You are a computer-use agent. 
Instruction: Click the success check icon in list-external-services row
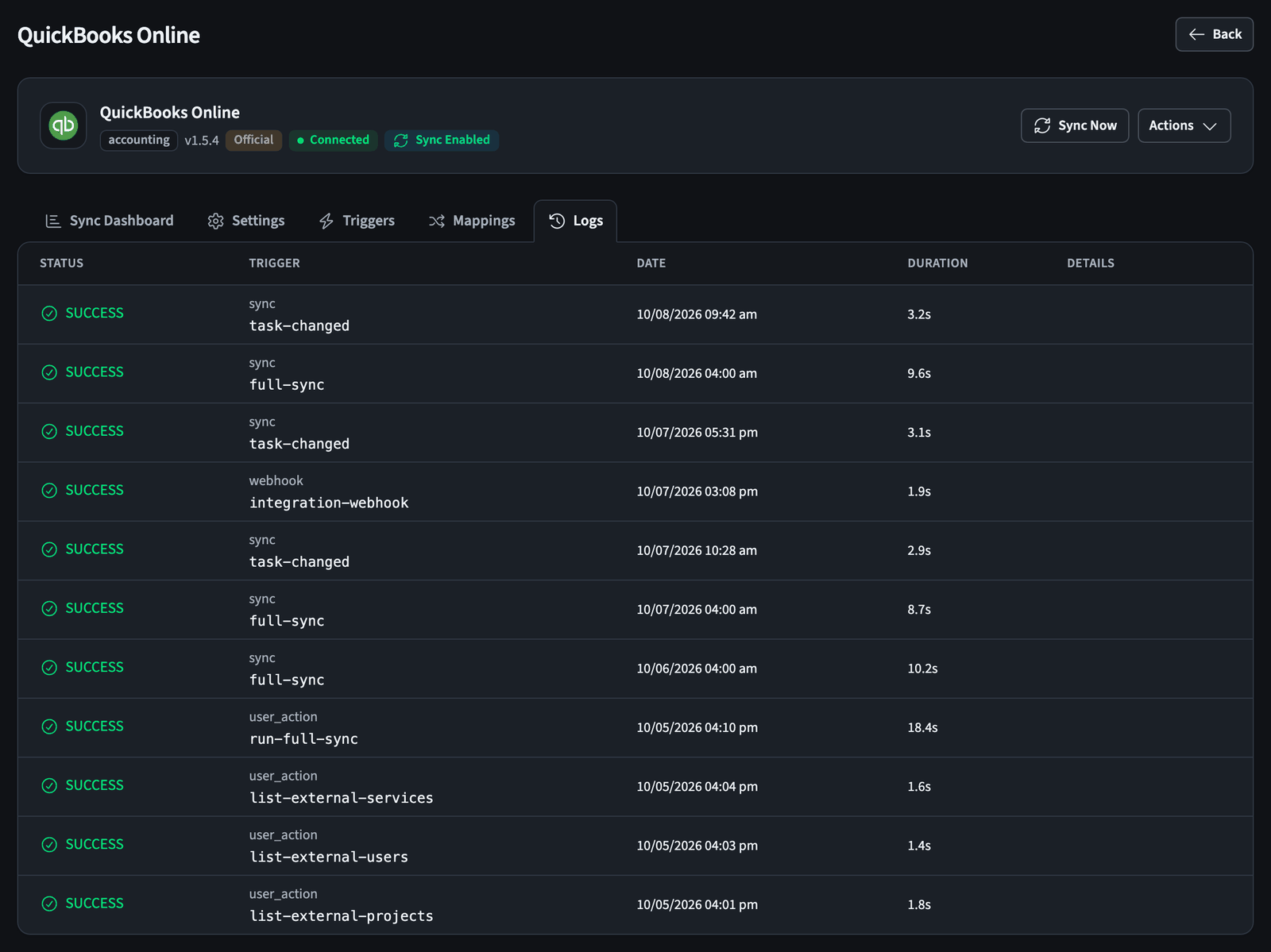coord(49,785)
